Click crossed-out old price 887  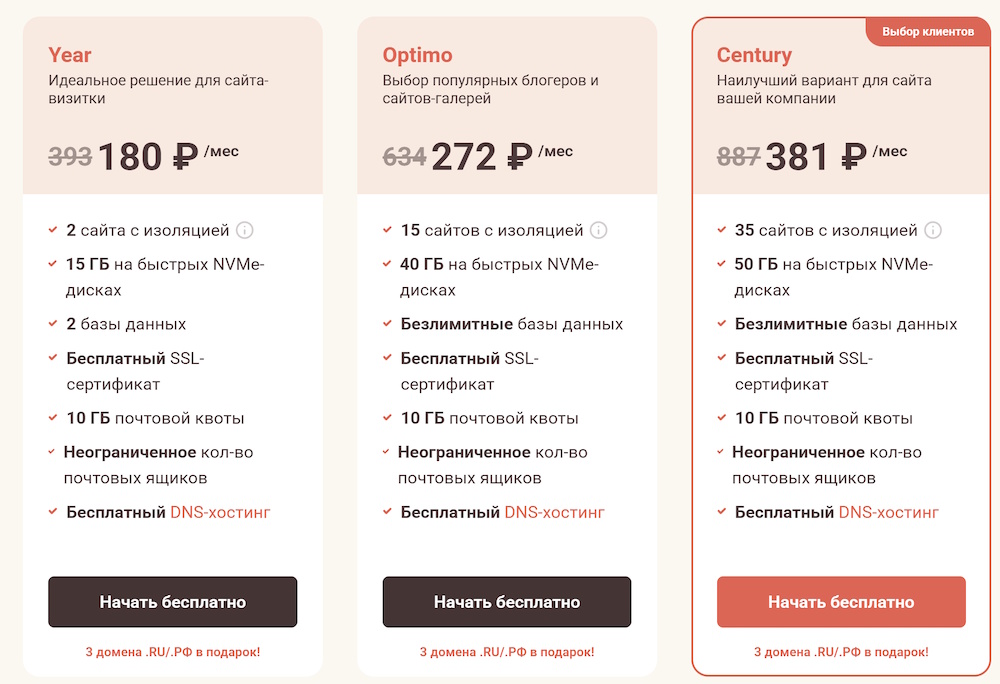click(739, 157)
